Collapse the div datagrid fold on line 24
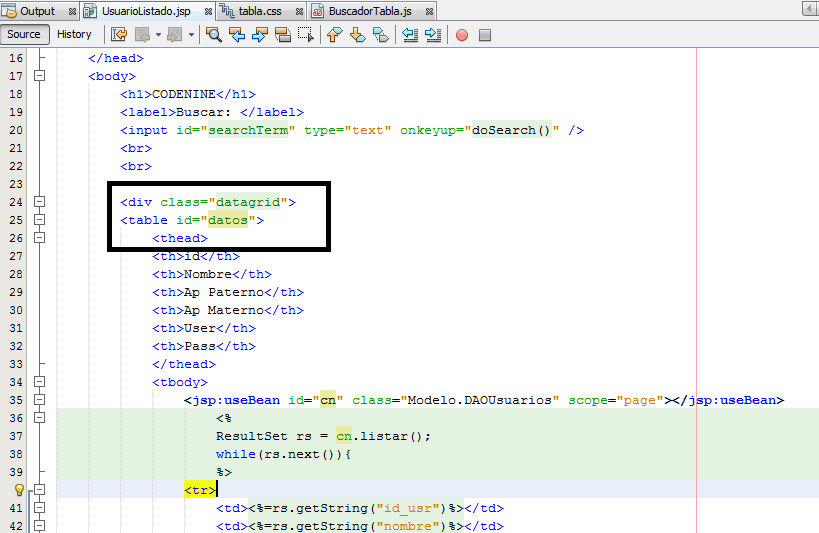The width and height of the screenshot is (819, 533). (39, 202)
